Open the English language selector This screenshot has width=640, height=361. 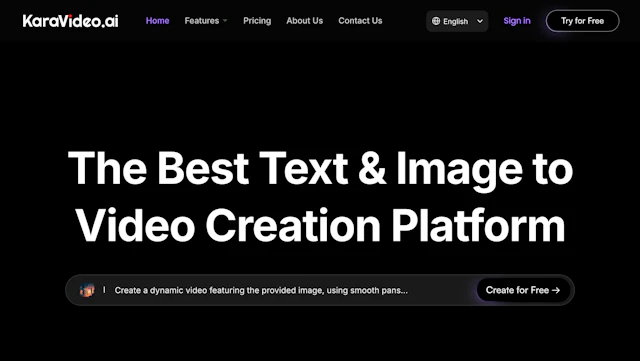pos(457,21)
